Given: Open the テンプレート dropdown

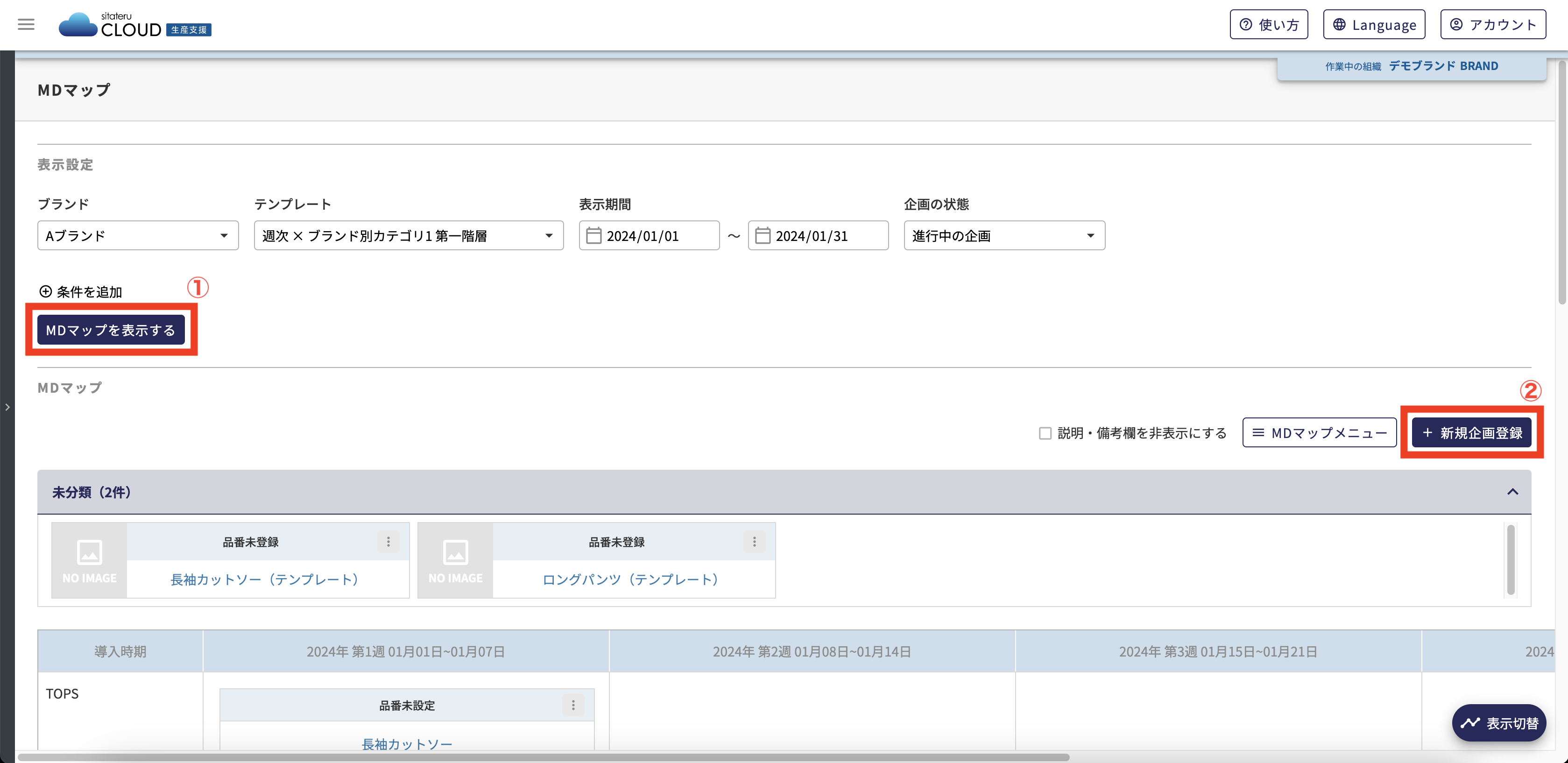Looking at the screenshot, I should 409,236.
